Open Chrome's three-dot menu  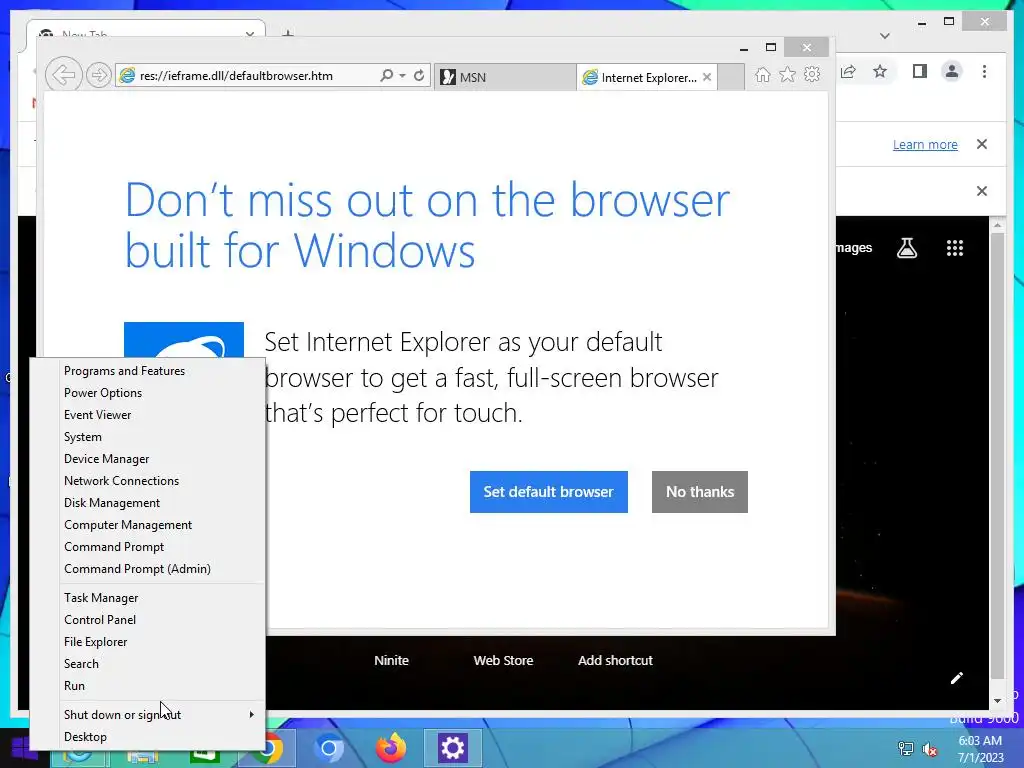[x=984, y=71]
